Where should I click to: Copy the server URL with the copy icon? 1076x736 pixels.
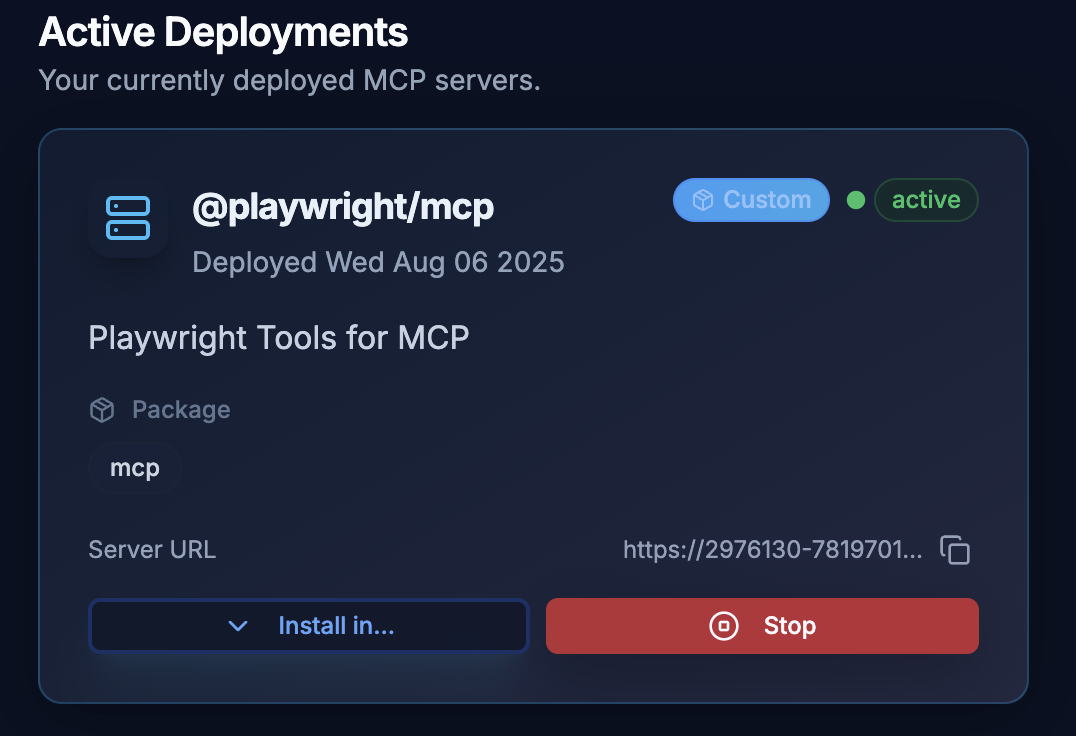click(x=955, y=550)
